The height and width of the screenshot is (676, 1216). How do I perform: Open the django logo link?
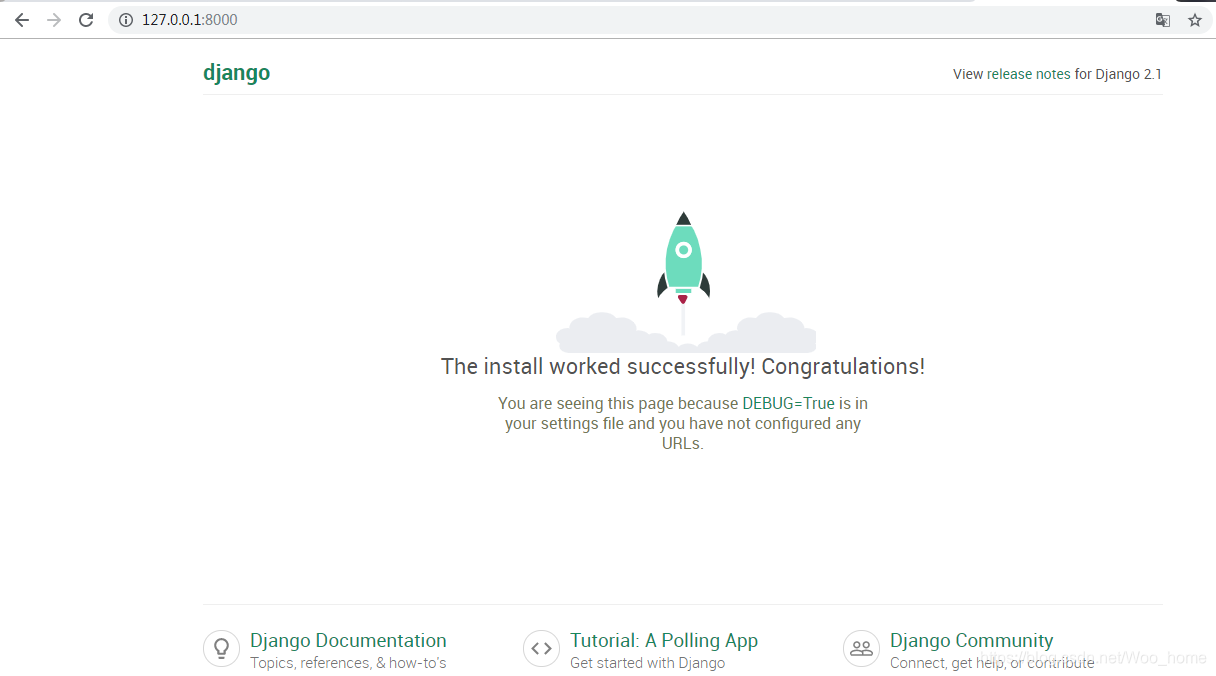tap(237, 73)
